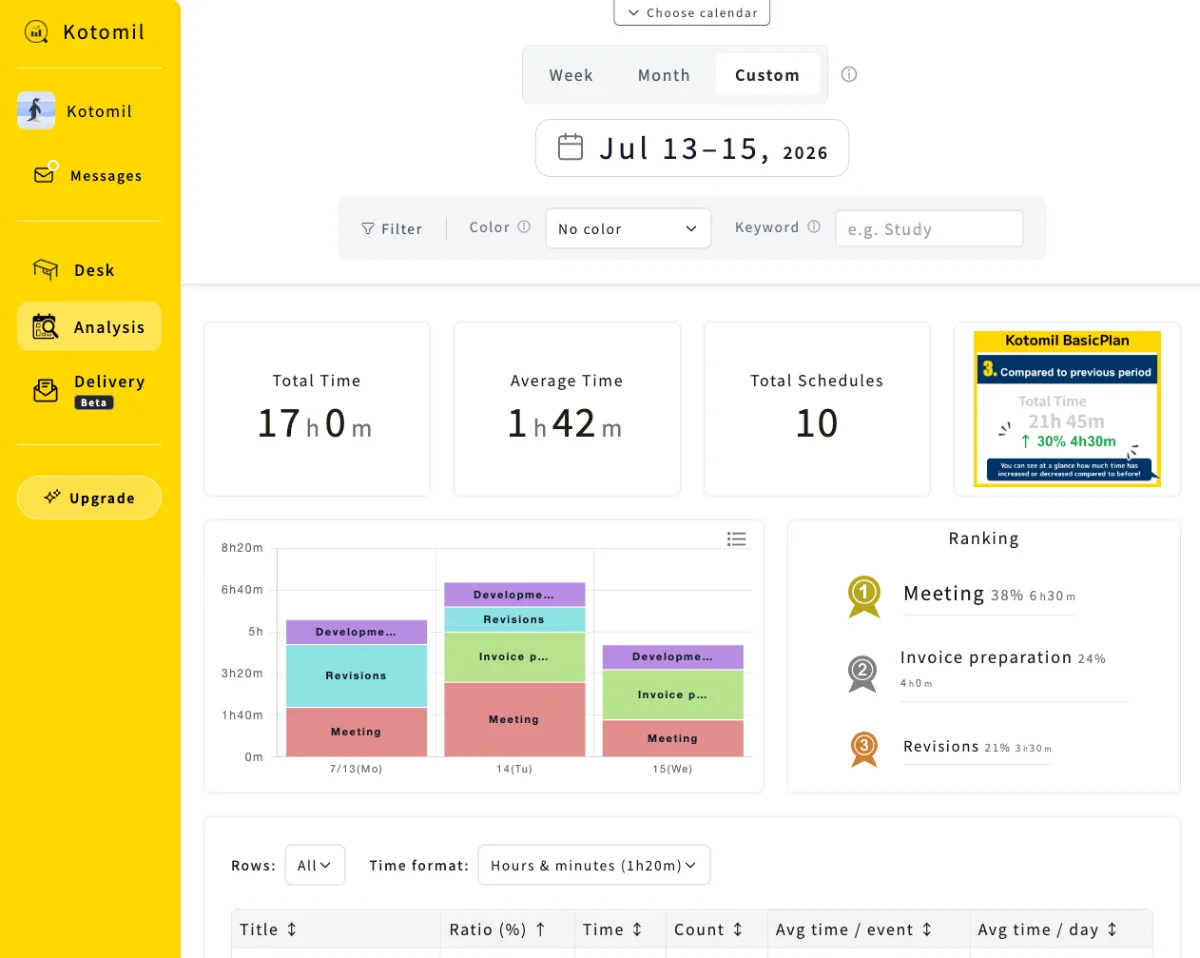Open the Jul 13–15, 2026 date picker
Screen dimensions: 1200x958
click(x=692, y=148)
